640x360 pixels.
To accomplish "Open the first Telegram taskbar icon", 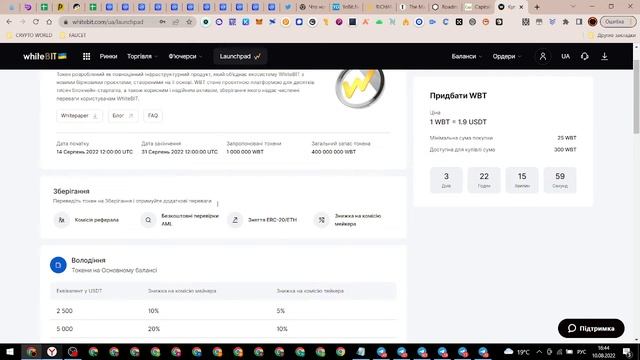I will click(x=381, y=351).
